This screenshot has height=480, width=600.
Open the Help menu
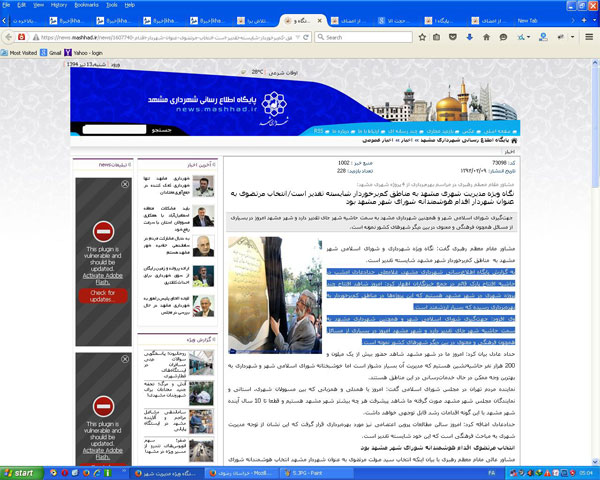pos(130,5)
